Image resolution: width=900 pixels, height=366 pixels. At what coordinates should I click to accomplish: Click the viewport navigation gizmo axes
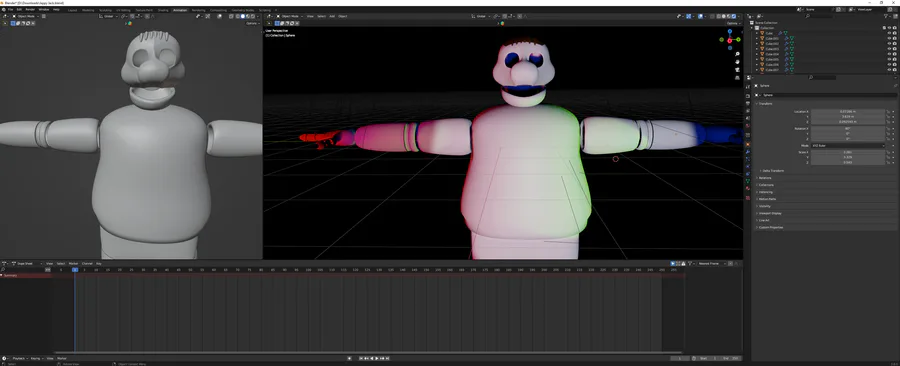(x=730, y=40)
